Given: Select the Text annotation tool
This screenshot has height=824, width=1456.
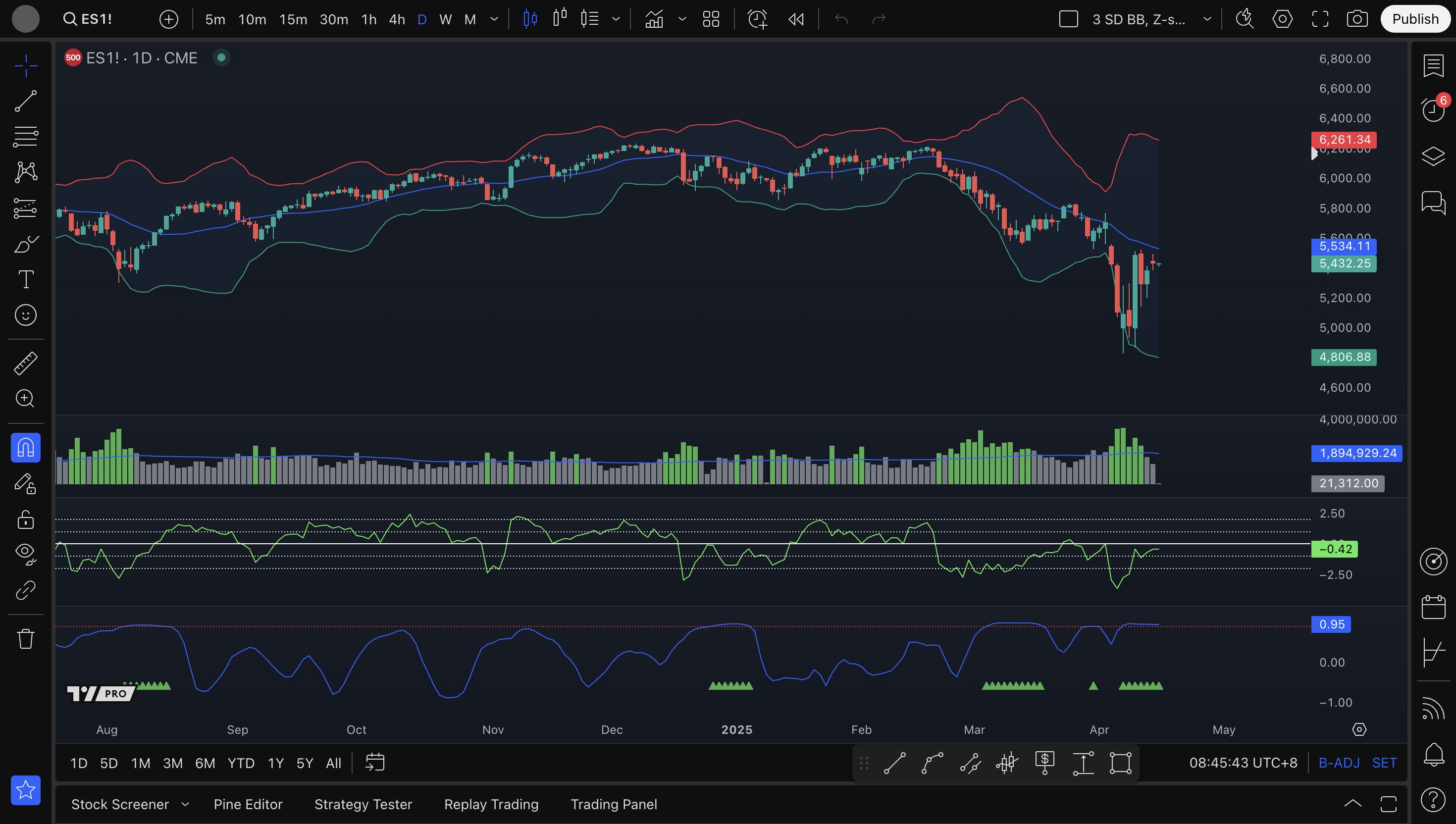Looking at the screenshot, I should 25,280.
